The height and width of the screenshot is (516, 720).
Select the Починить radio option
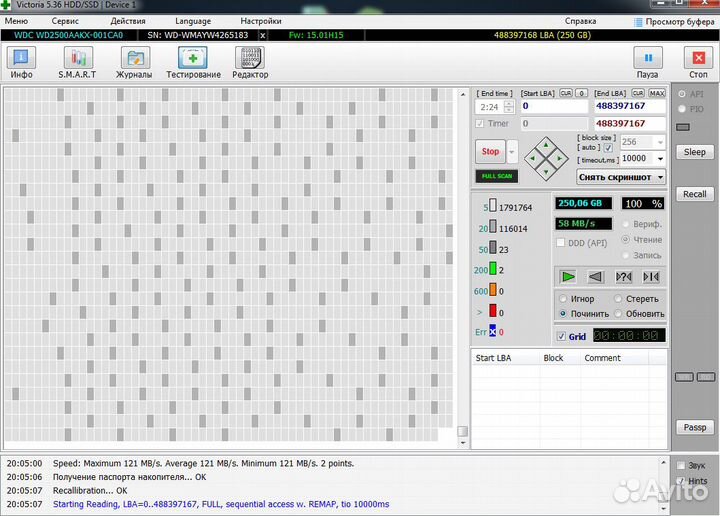tap(562, 314)
